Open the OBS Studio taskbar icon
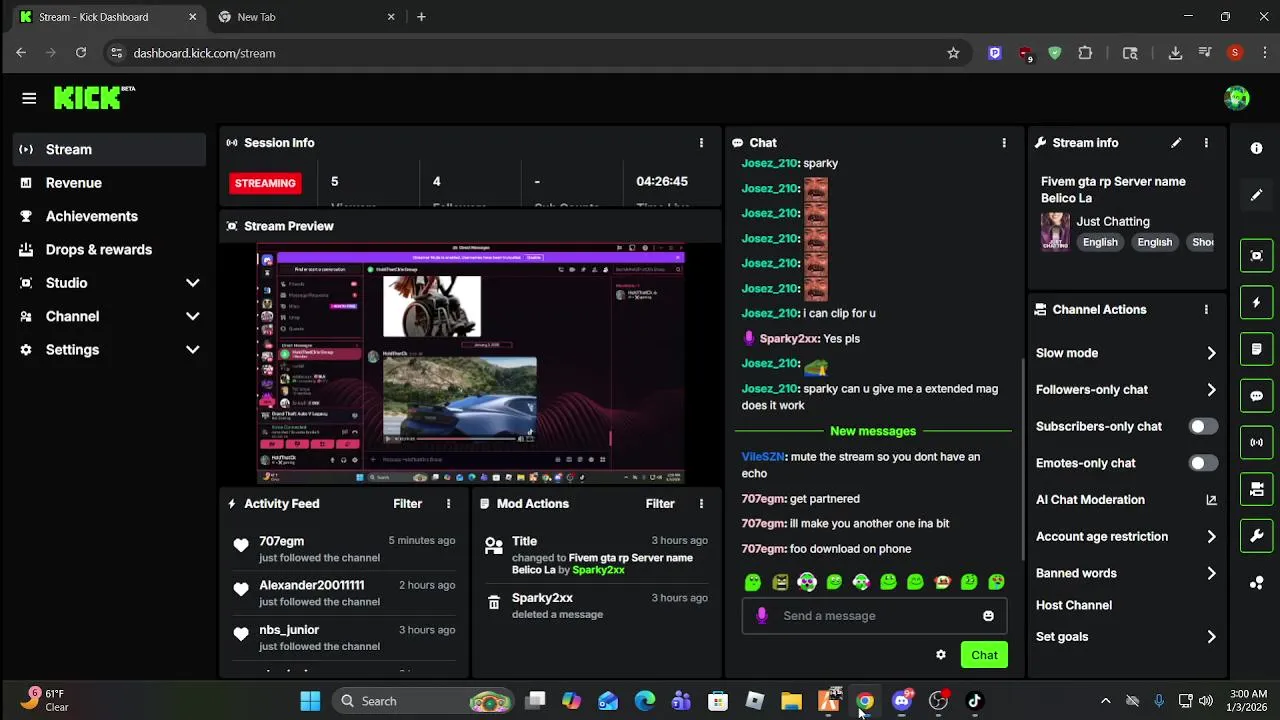 [x=938, y=701]
